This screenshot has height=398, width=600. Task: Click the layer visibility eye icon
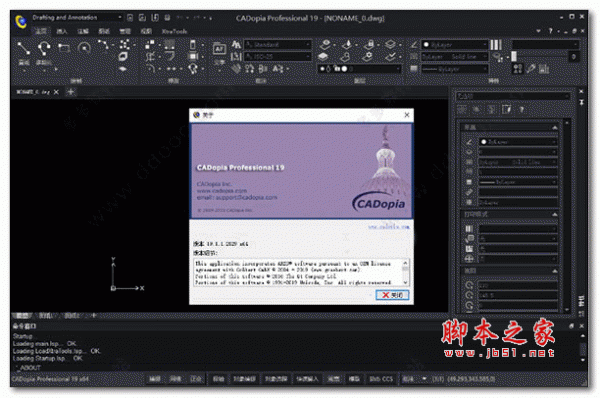point(325,44)
